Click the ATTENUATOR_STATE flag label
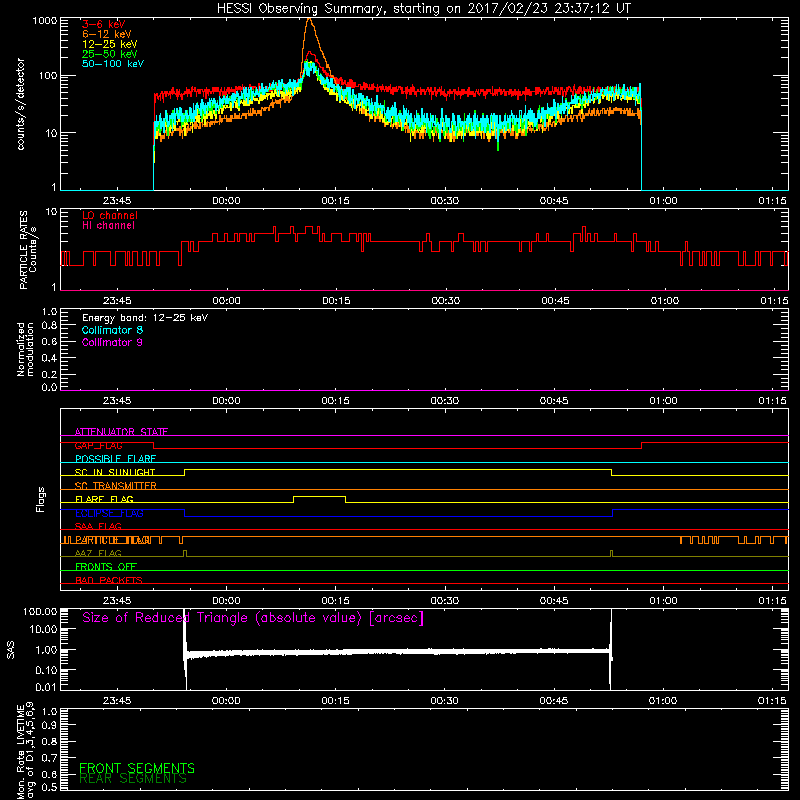This screenshot has width=800, height=800. pos(121,432)
